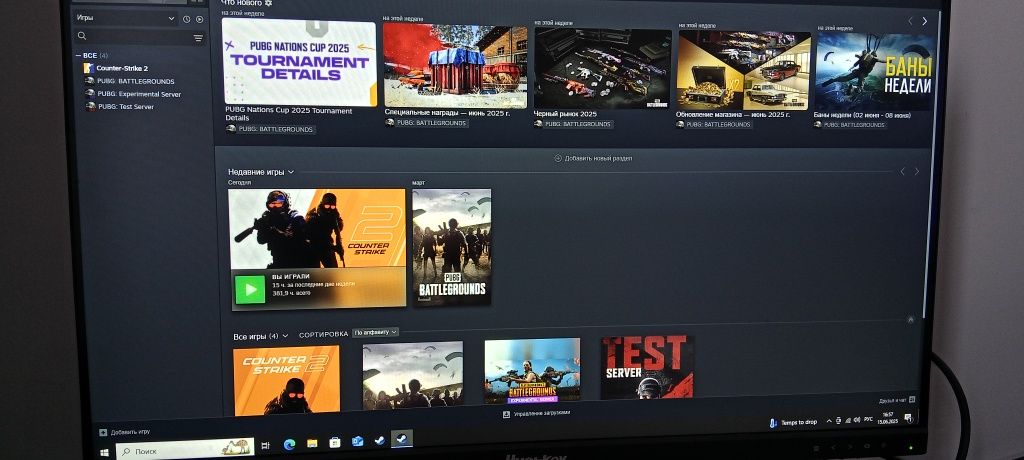Launch Microsoft Edge from taskbar
Image resolution: width=1024 pixels, height=460 pixels.
tap(289, 444)
